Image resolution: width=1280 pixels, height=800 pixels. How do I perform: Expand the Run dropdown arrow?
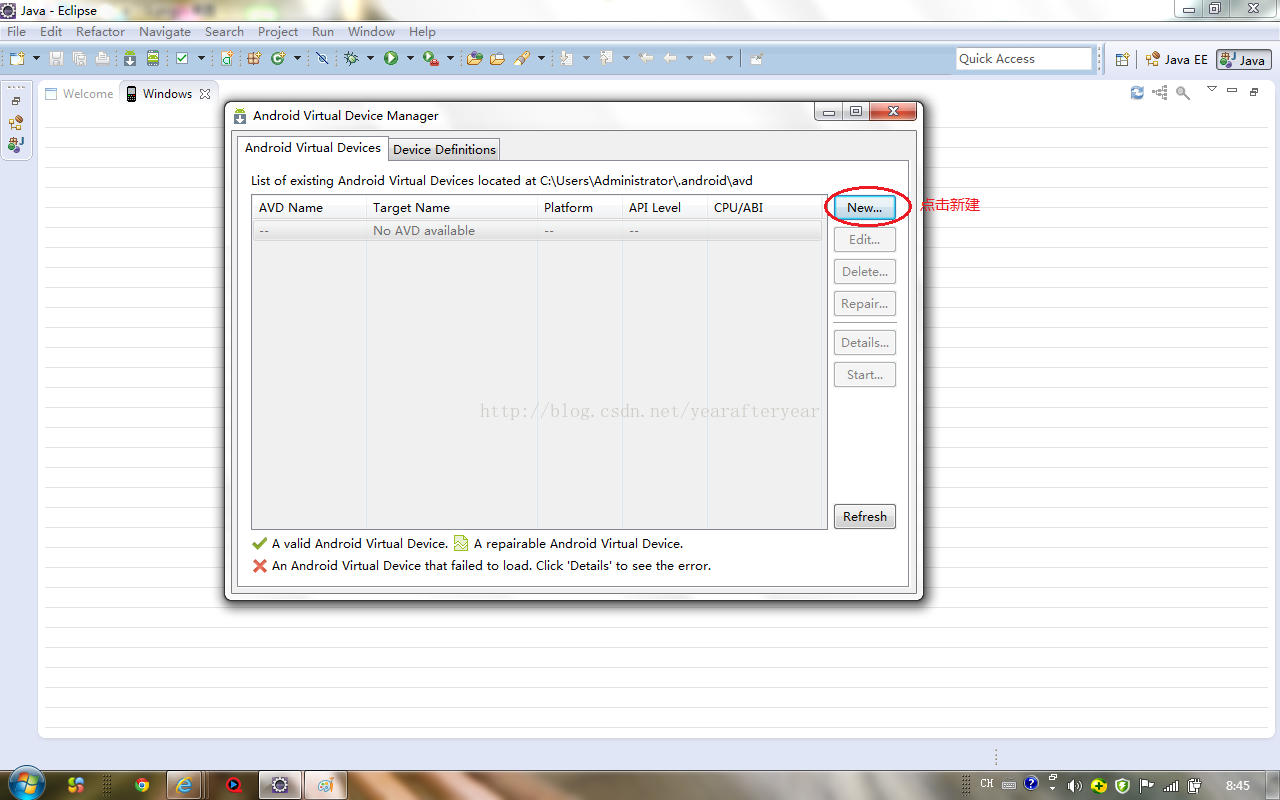pos(409,59)
